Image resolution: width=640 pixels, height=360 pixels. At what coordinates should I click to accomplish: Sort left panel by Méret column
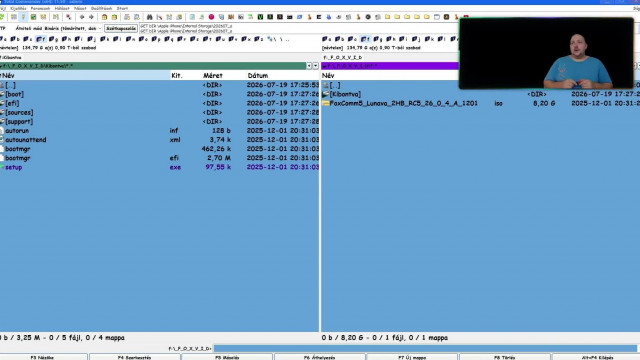pyautogui.click(x=213, y=76)
